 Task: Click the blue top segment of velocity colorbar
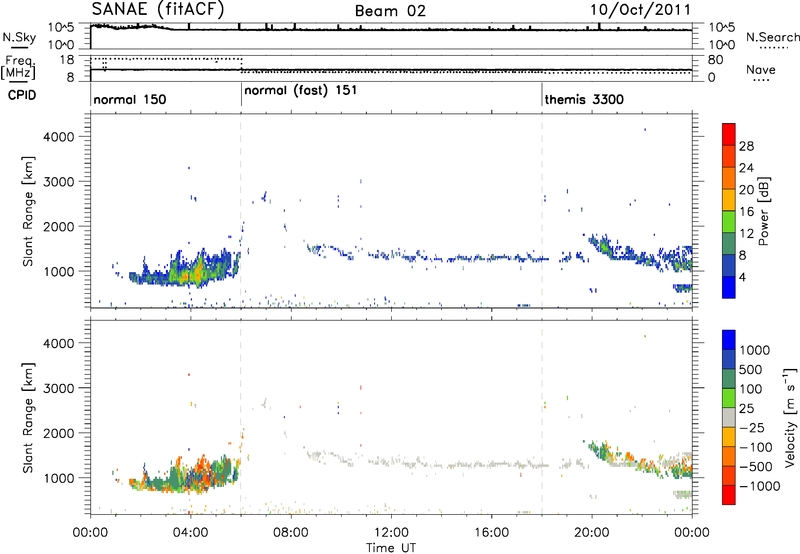[x=729, y=340]
